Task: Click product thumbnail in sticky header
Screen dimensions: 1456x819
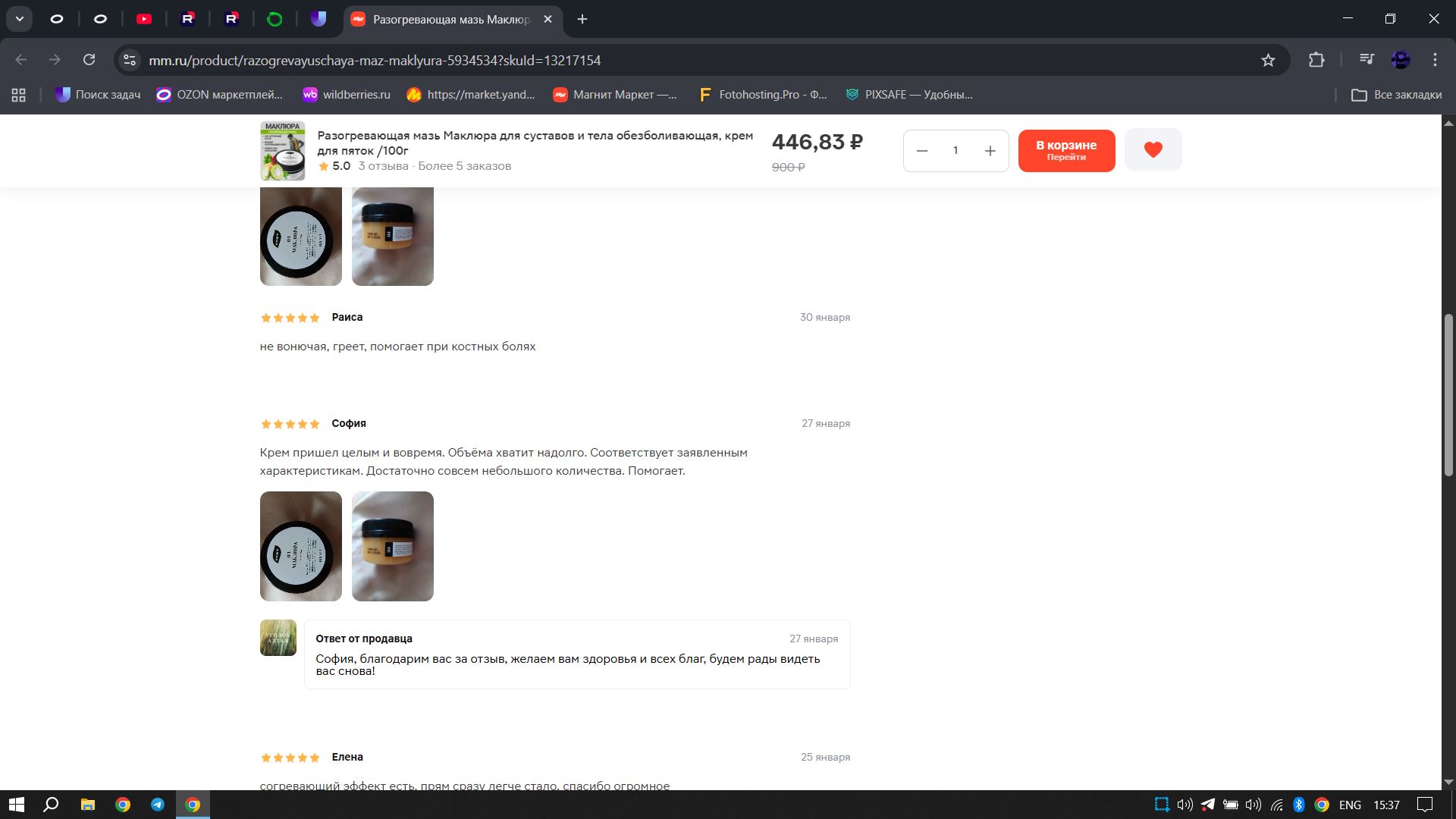Action: pyautogui.click(x=282, y=151)
